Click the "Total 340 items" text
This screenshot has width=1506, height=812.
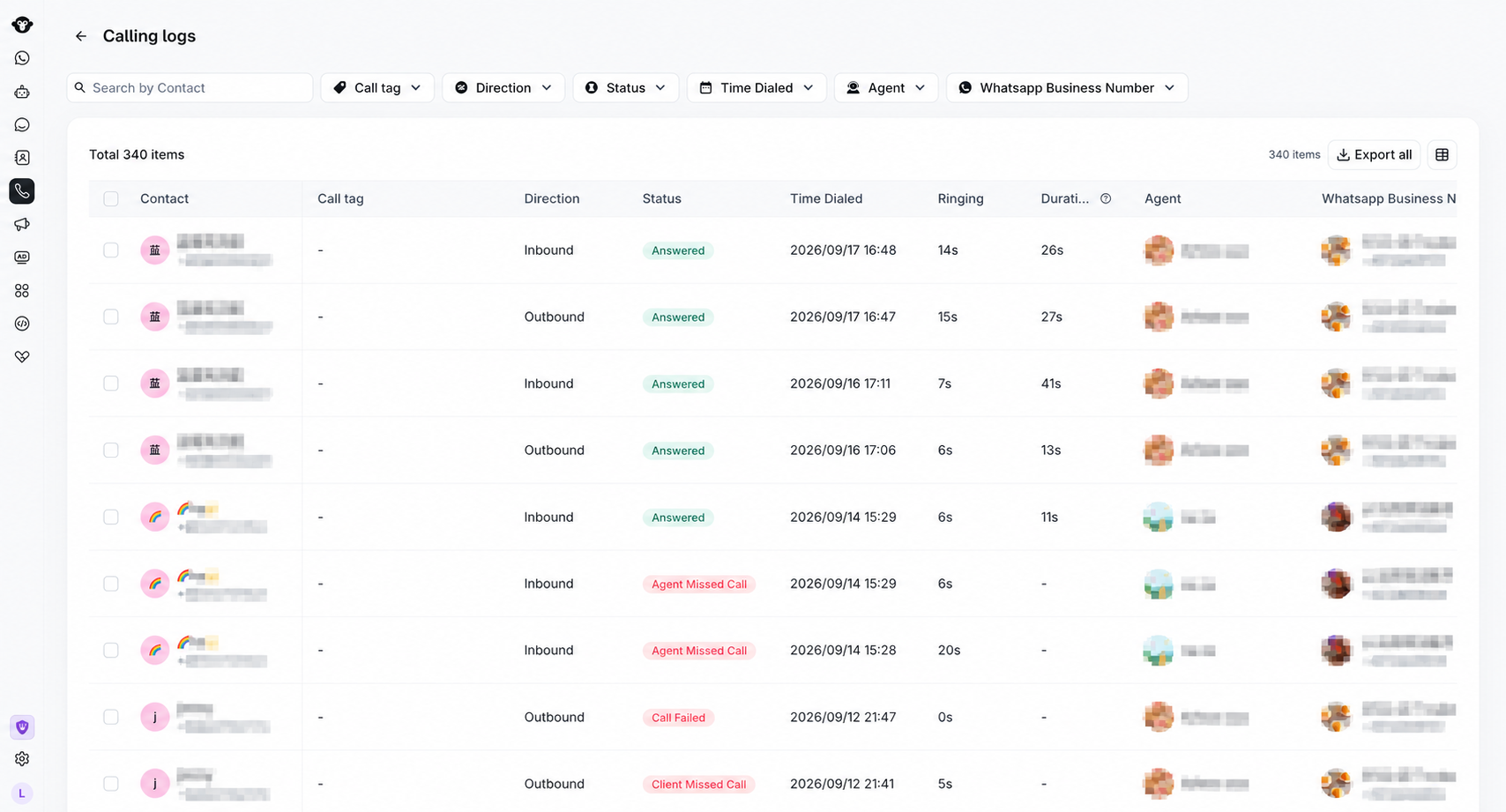point(137,154)
